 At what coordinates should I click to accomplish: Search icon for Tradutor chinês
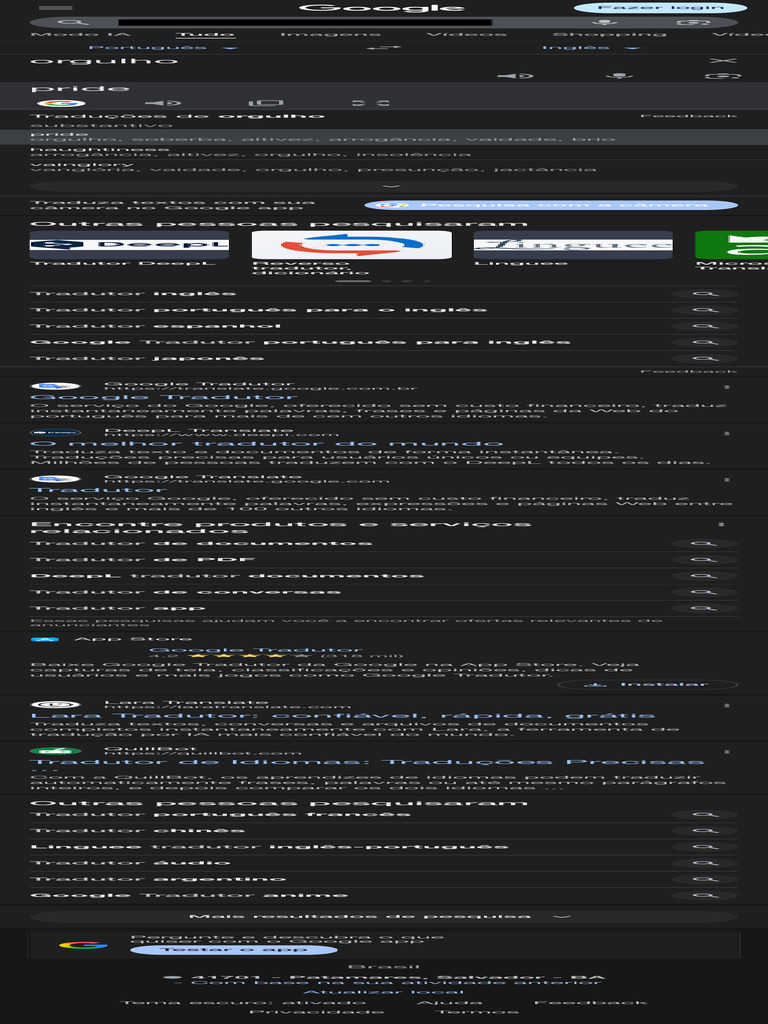point(705,831)
